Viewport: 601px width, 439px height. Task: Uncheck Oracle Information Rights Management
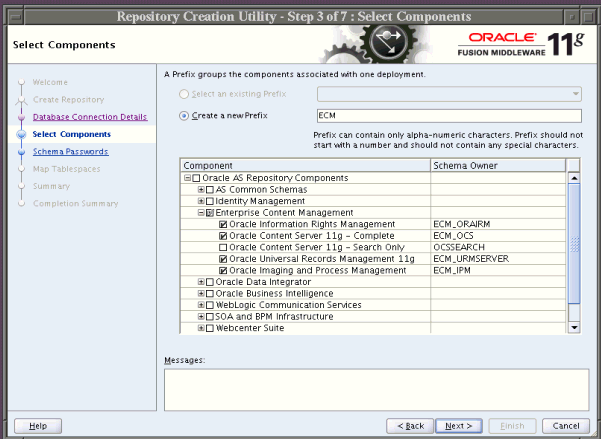pyautogui.click(x=223, y=224)
